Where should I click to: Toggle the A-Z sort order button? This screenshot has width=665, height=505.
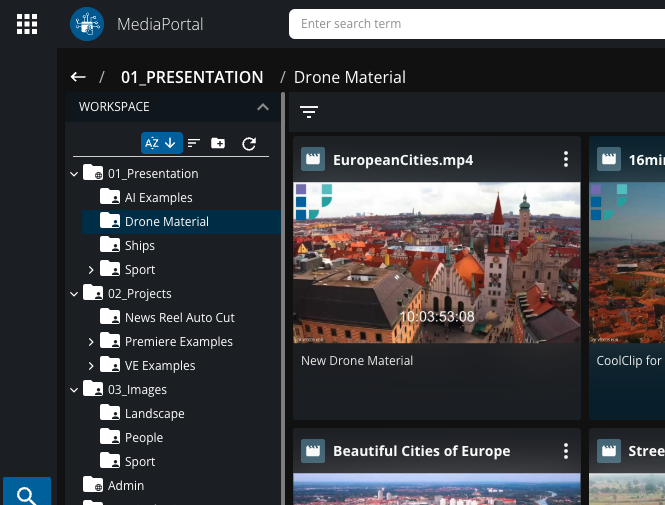pyautogui.click(x=161, y=143)
